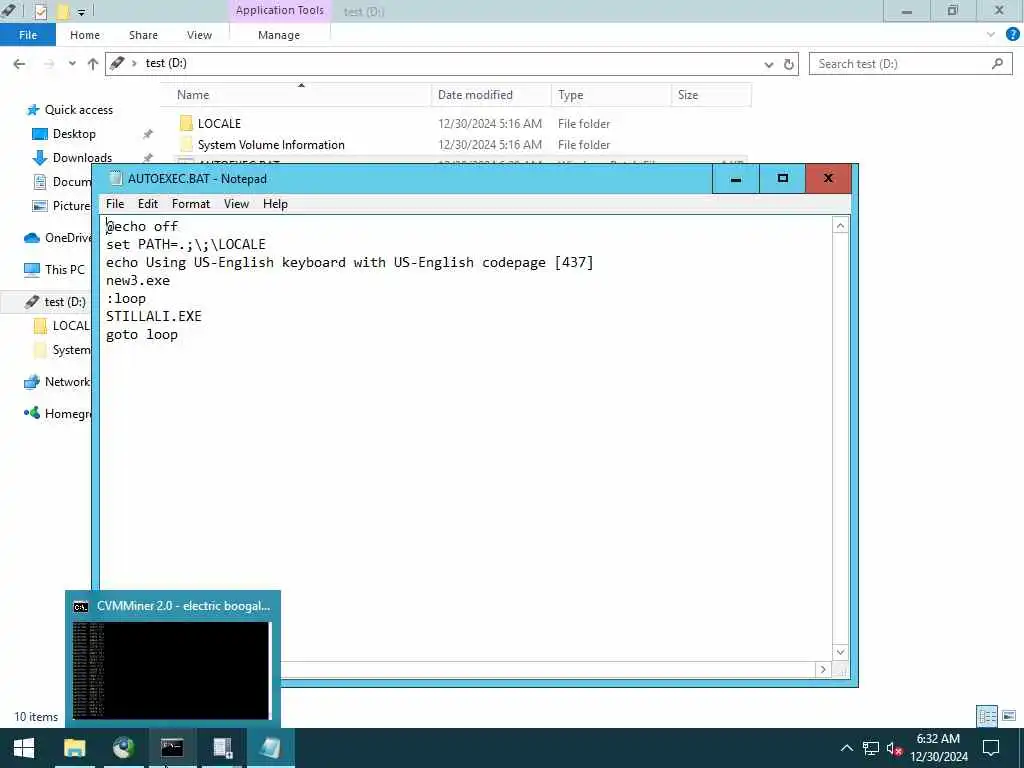Screen dimensions: 1024x768
Task: Toggle the pin next to Desktop
Action: pos(148,134)
